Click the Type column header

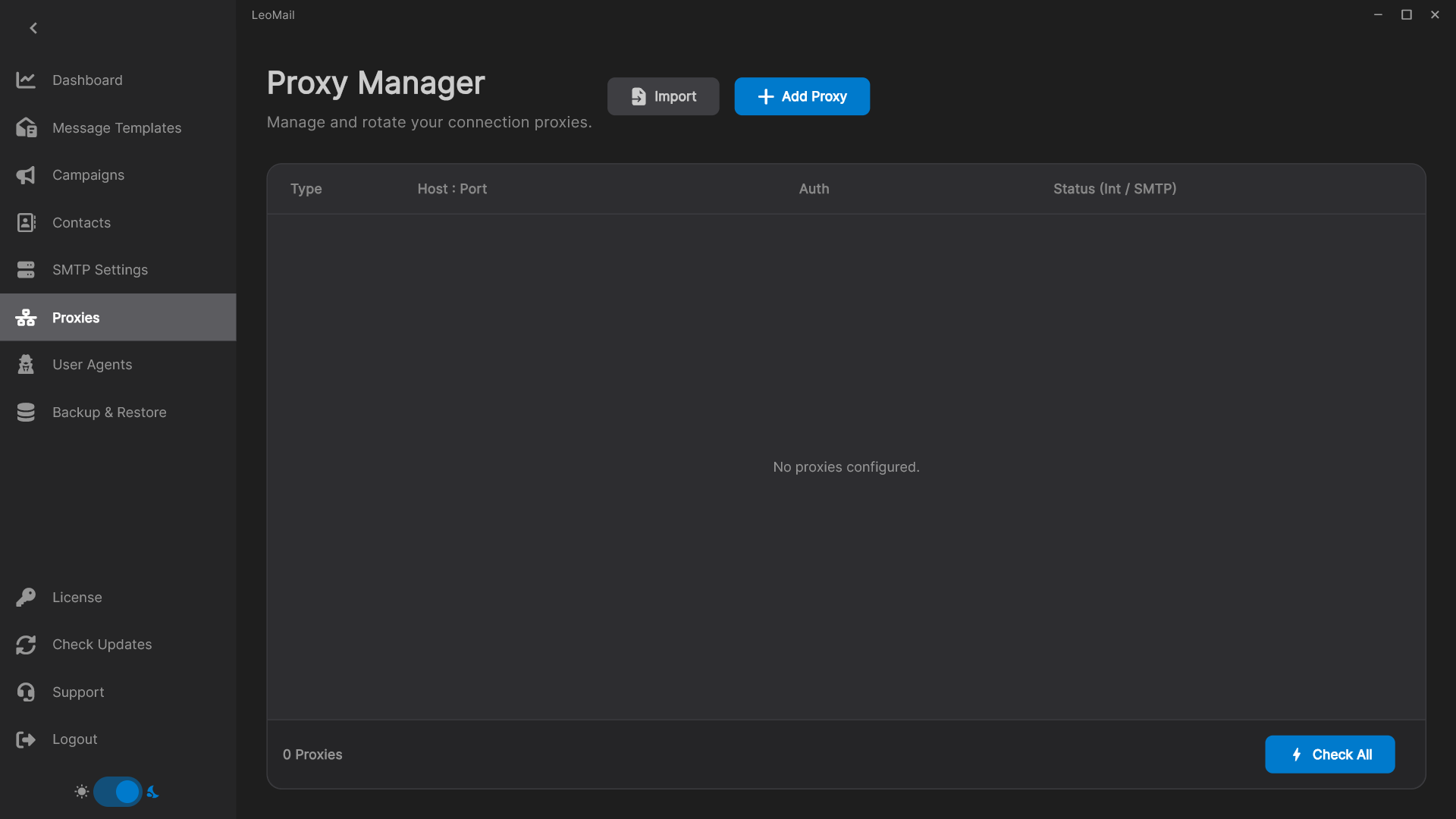tap(306, 189)
